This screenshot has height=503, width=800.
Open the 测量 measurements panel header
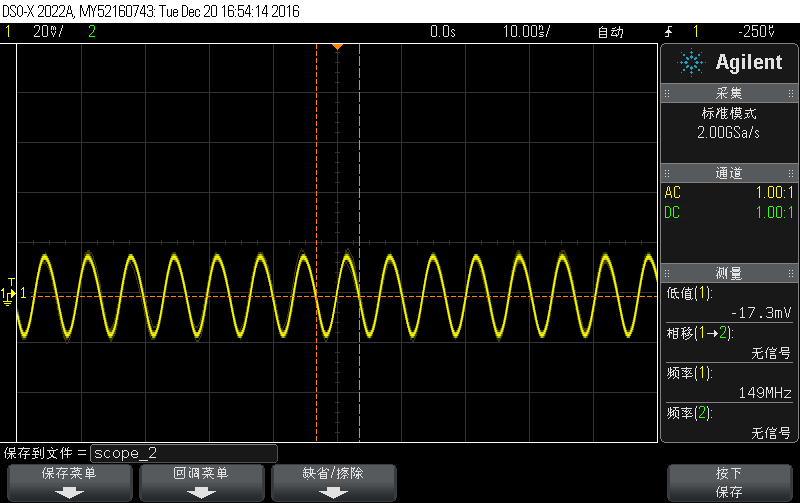729,273
